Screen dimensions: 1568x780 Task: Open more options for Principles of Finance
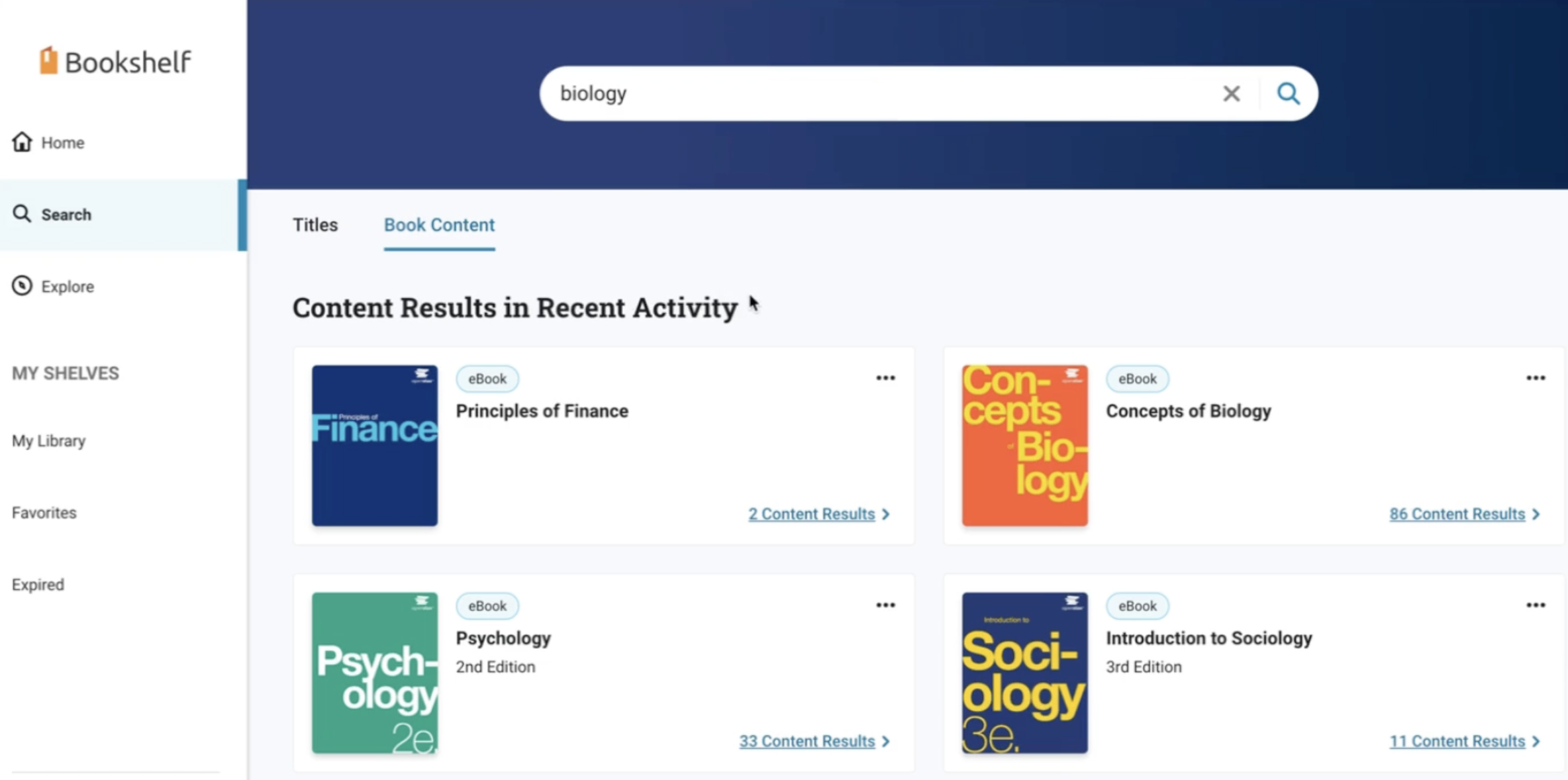pos(885,378)
